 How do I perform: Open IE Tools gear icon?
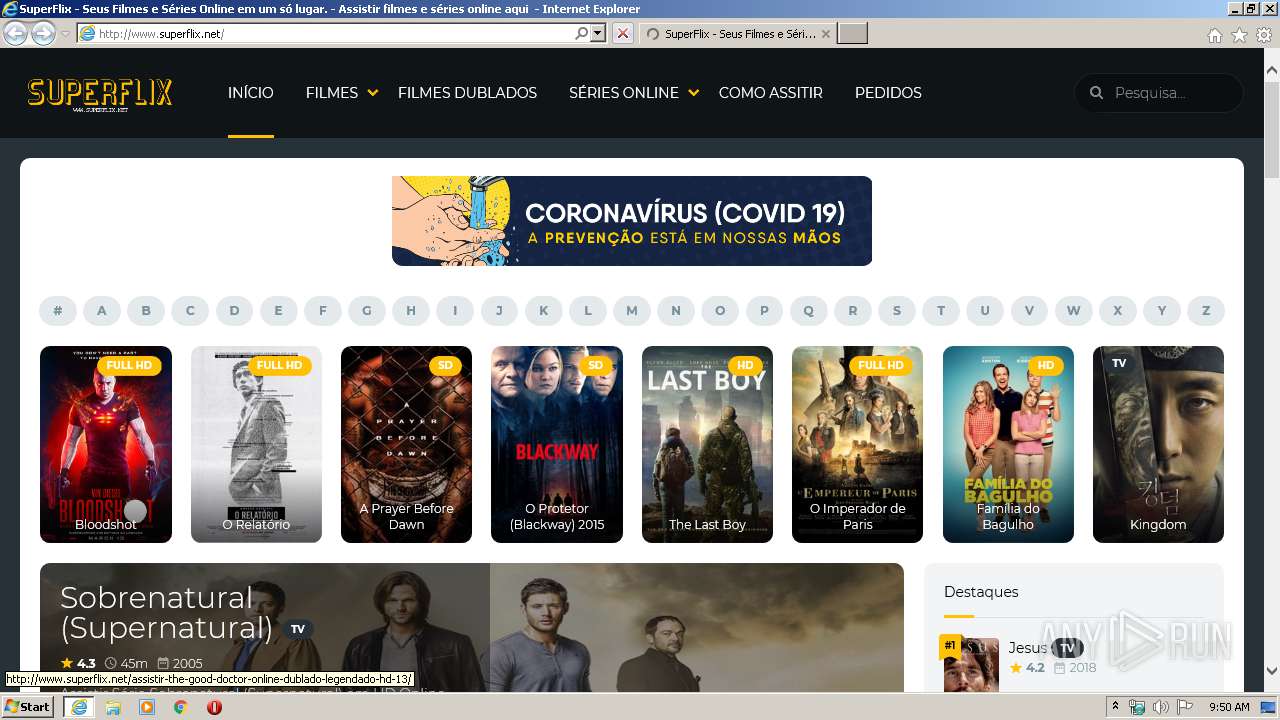coord(1264,35)
